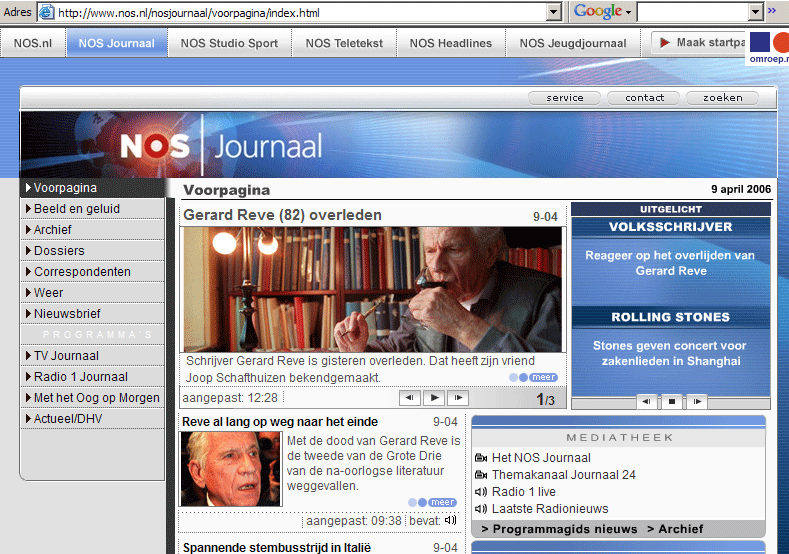Go to previous story in headline slideshow

tap(410, 398)
